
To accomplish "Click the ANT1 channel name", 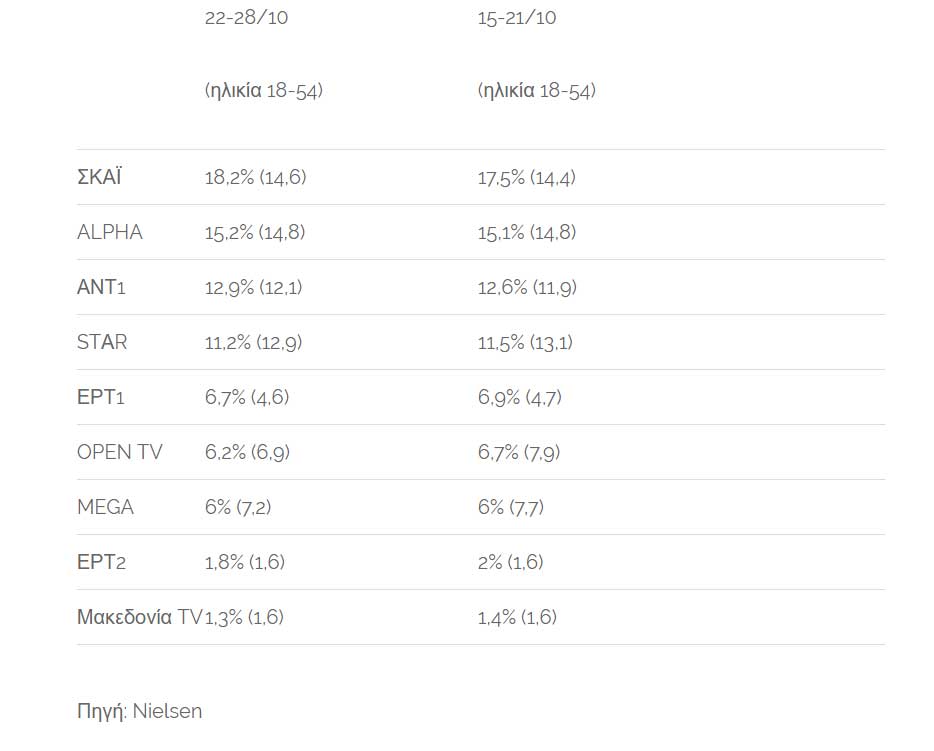I will click(101, 288).
